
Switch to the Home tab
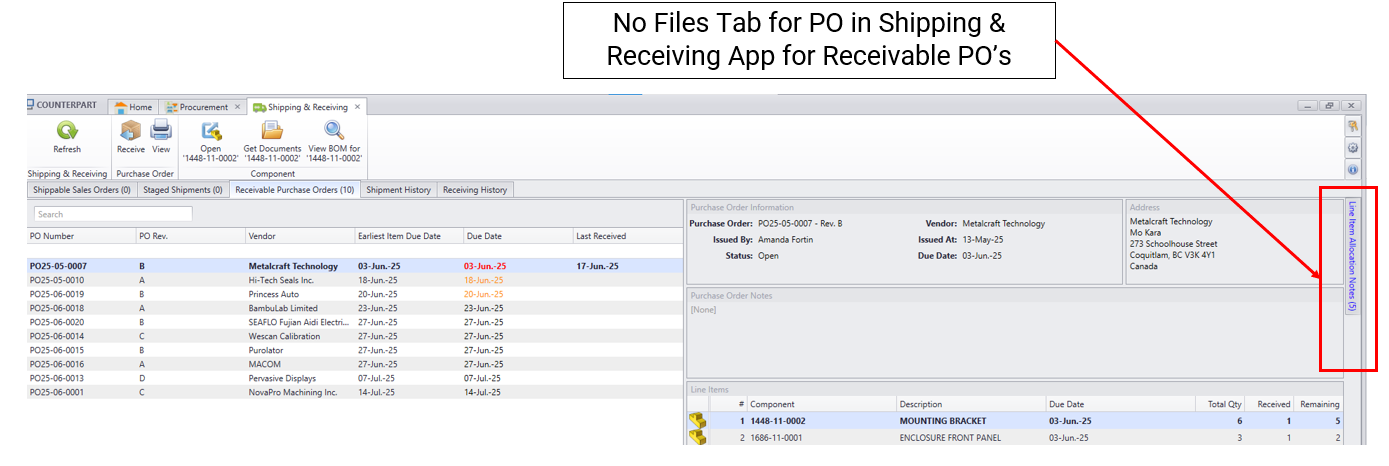point(134,107)
